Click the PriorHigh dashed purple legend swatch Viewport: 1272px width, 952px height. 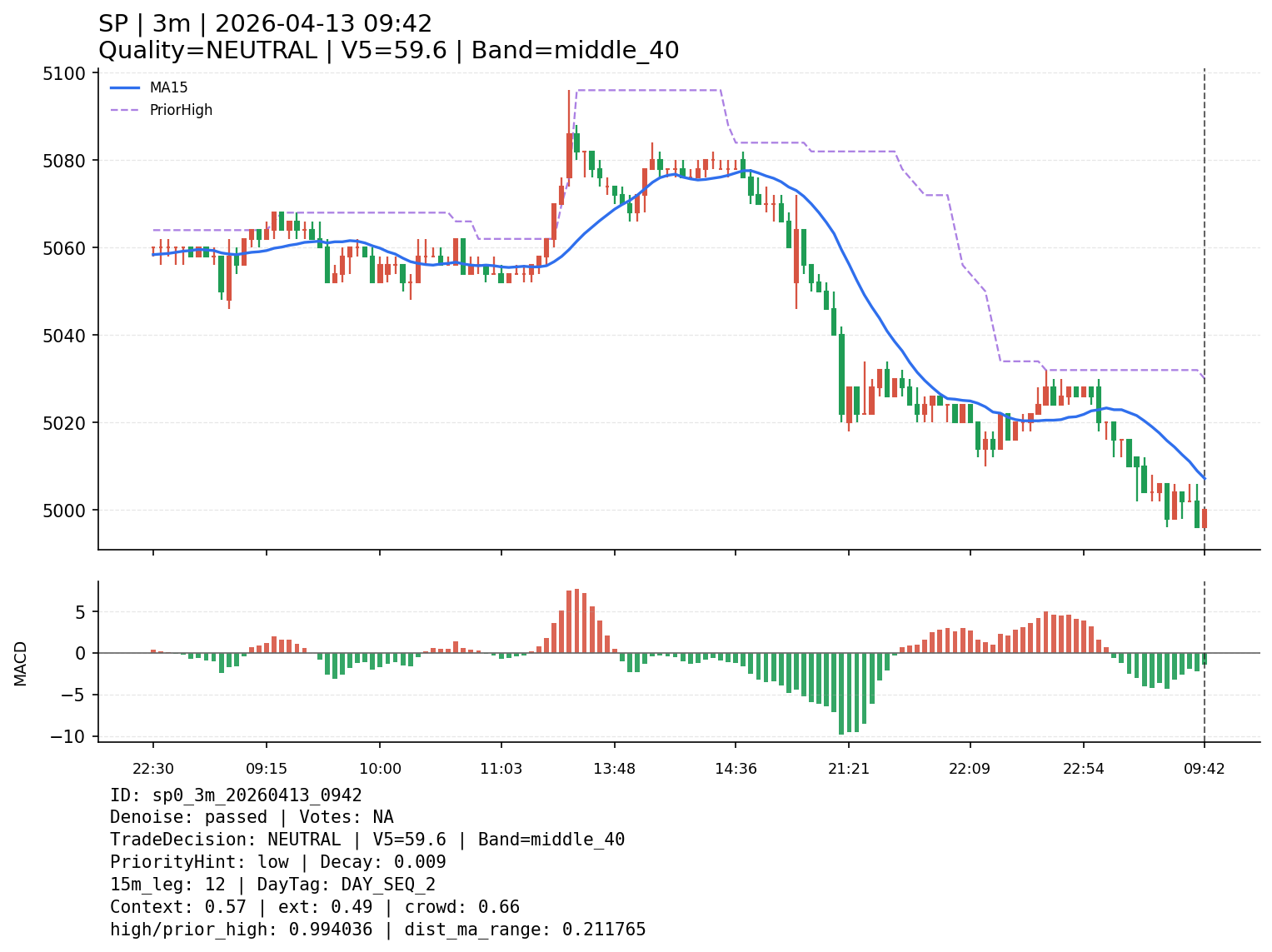(x=125, y=110)
